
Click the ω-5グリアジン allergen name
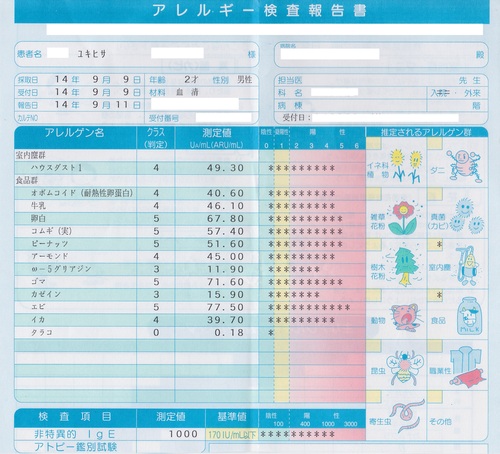click(x=61, y=269)
